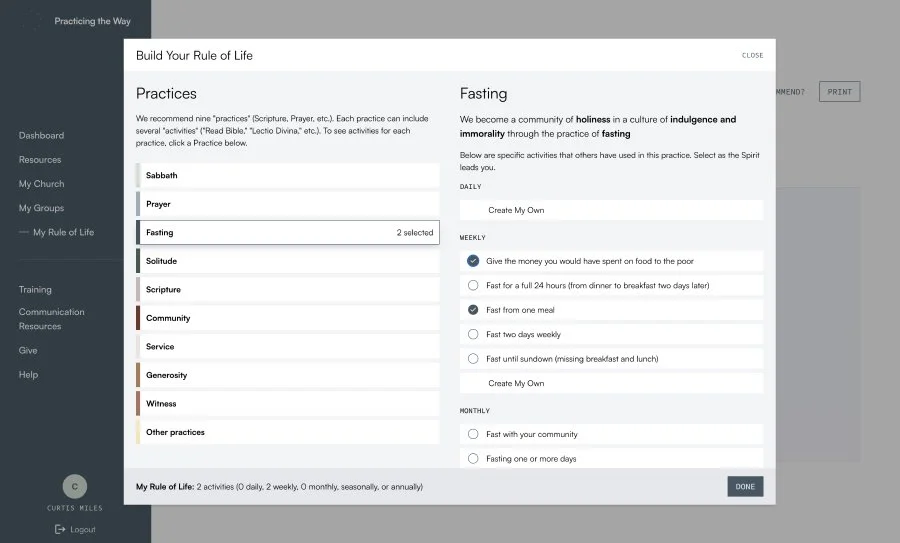The image size is (900, 543).
Task: Uncheck the 'Fast from one meal' option
Action: (473, 310)
